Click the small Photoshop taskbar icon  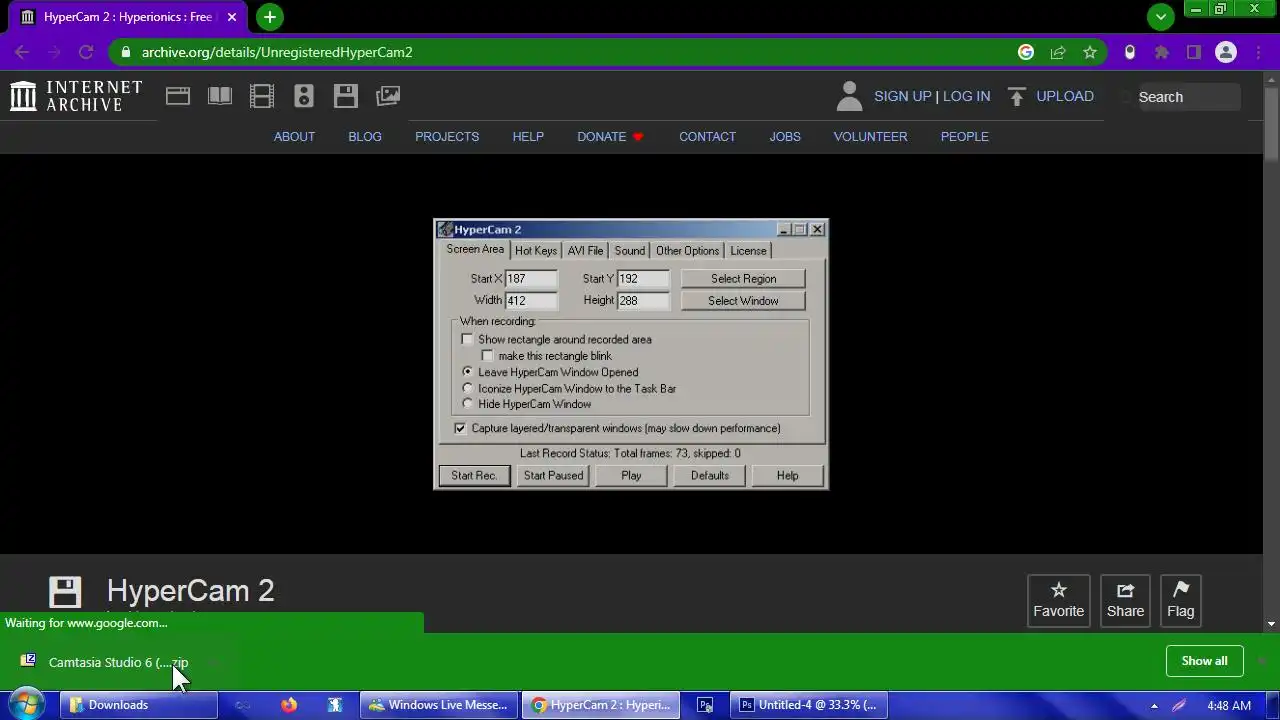(705, 705)
